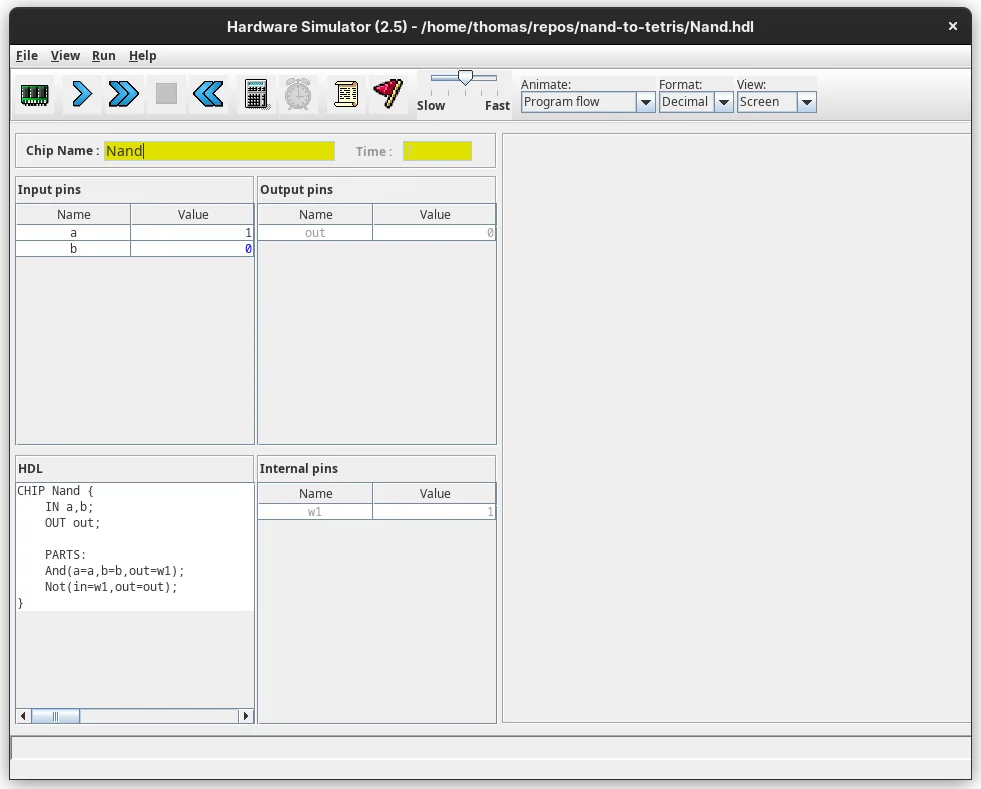
Task: Open the Help menu
Action: click(x=143, y=56)
